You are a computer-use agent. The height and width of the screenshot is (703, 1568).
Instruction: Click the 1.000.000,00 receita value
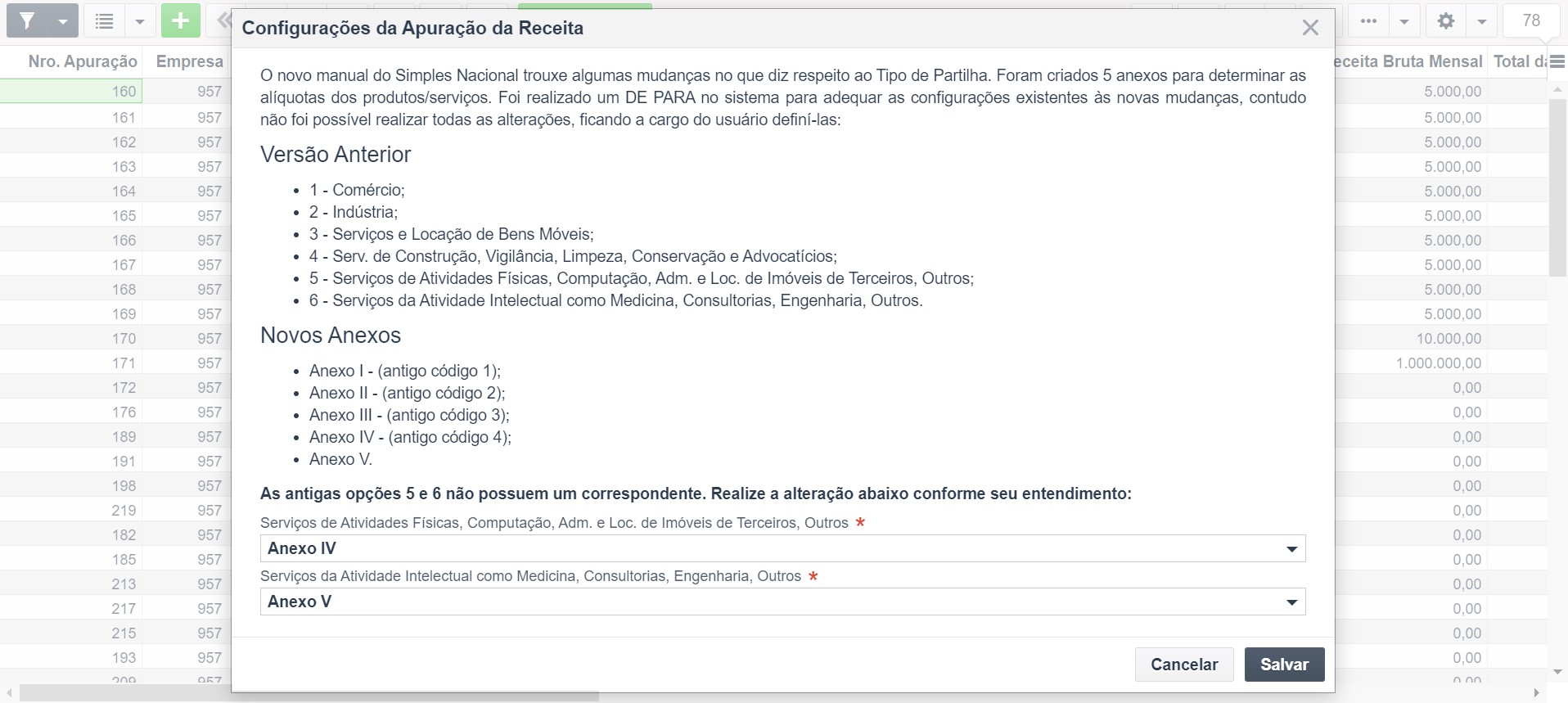pyautogui.click(x=1439, y=363)
